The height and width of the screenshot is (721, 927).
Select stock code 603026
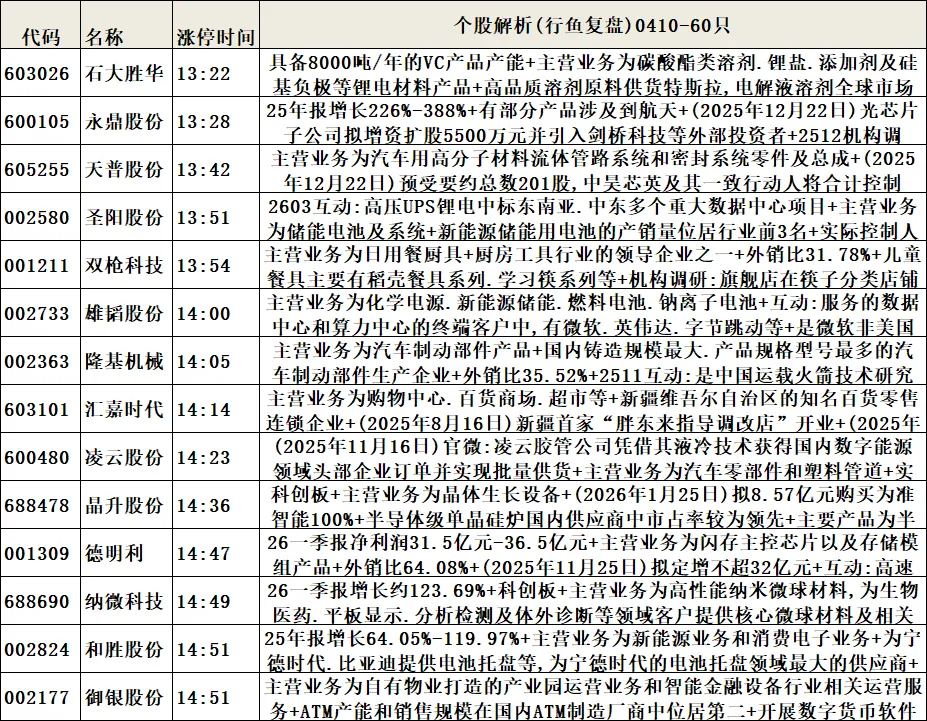tap(37, 74)
